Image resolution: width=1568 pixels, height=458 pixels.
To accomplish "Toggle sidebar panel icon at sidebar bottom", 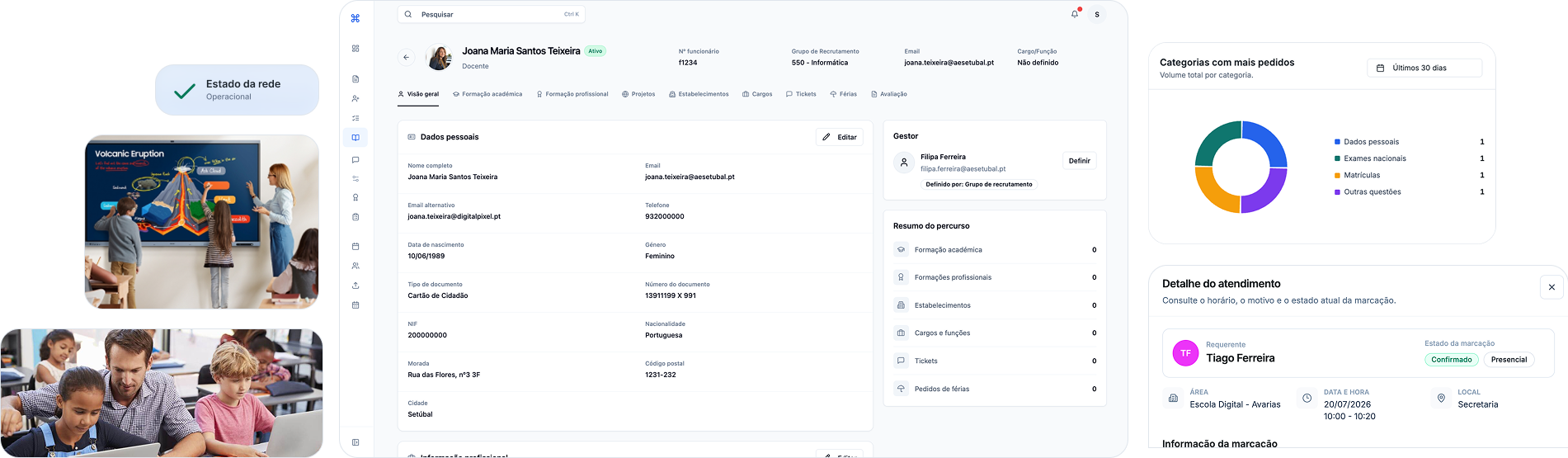I will [x=356, y=442].
